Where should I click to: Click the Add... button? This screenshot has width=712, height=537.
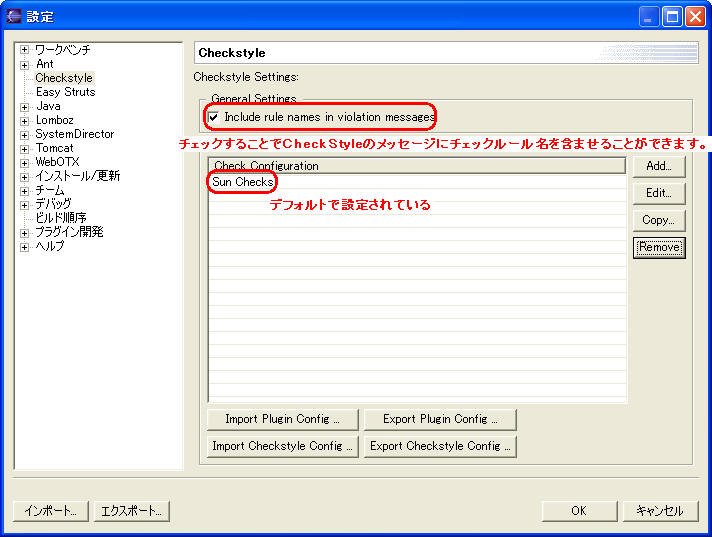click(658, 166)
